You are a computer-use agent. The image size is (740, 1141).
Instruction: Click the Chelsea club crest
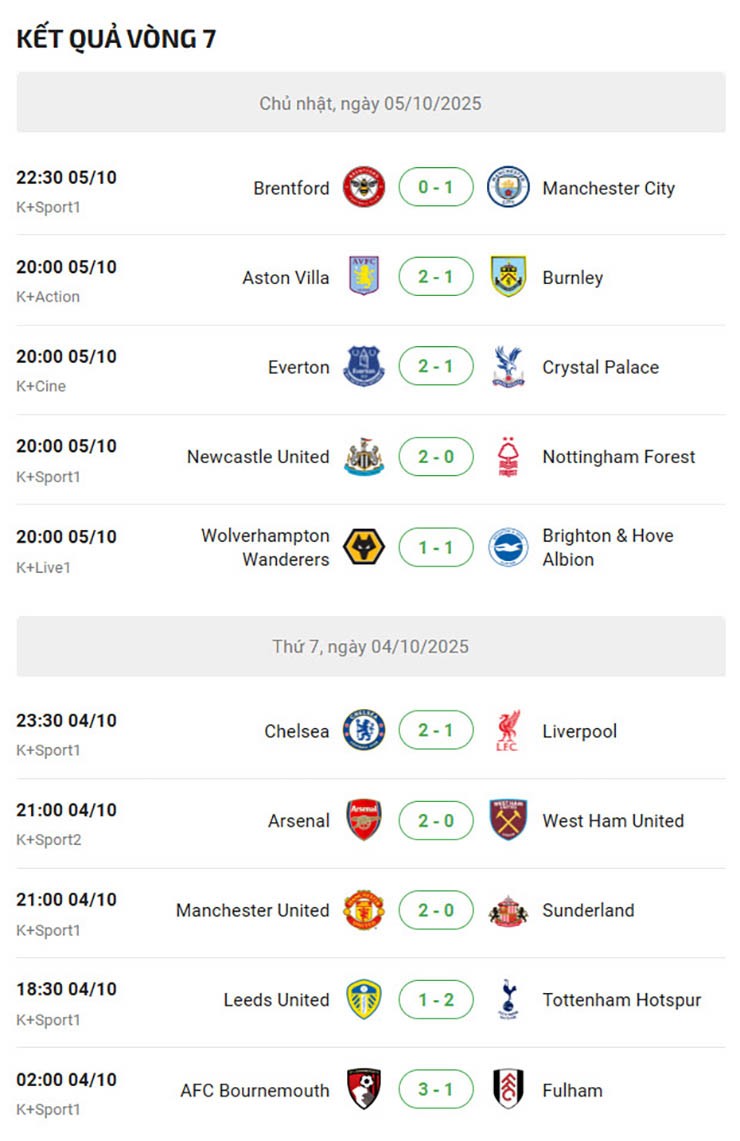click(364, 731)
